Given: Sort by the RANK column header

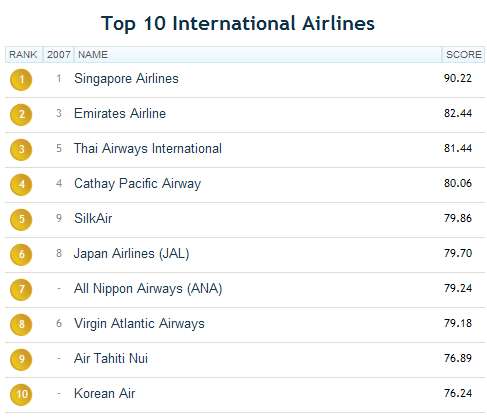Looking at the screenshot, I should click(24, 55).
